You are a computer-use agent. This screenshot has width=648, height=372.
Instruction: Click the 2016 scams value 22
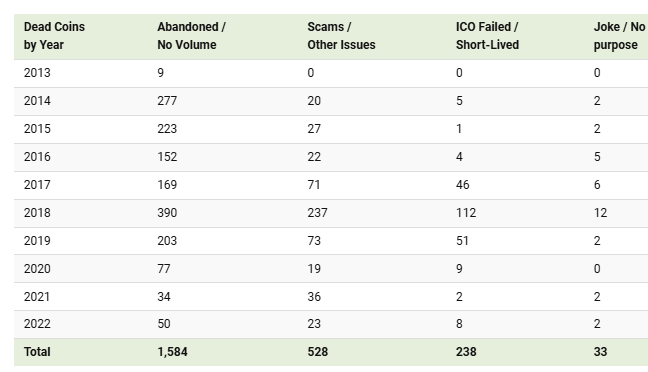tap(314, 157)
